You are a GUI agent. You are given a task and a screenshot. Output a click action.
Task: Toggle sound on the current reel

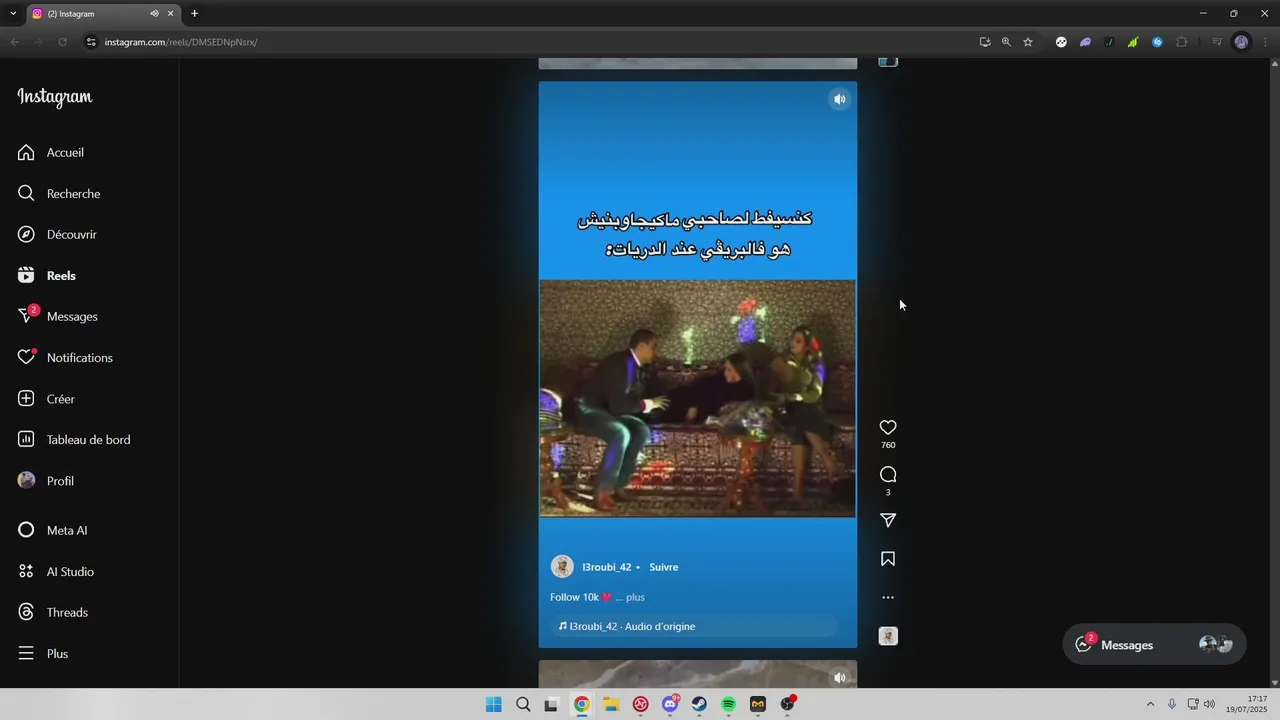pyautogui.click(x=840, y=99)
